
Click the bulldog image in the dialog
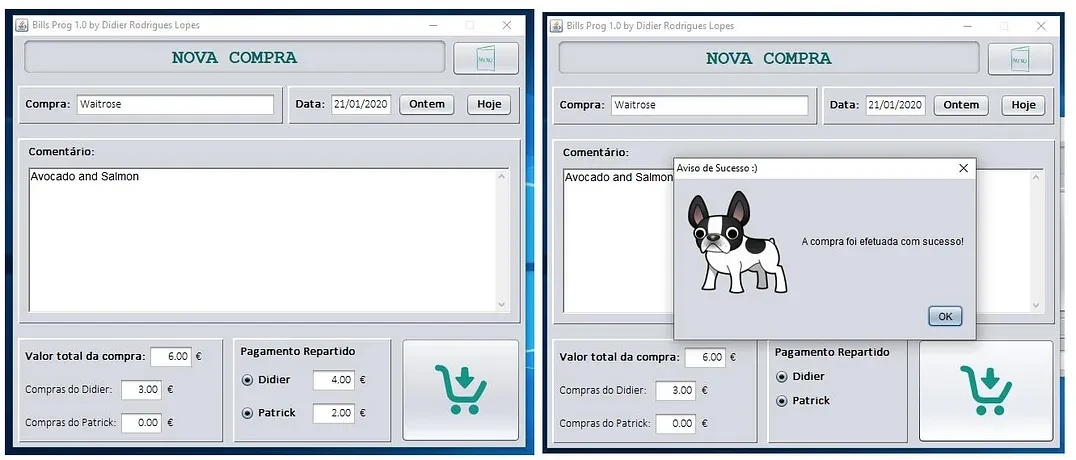(x=736, y=242)
